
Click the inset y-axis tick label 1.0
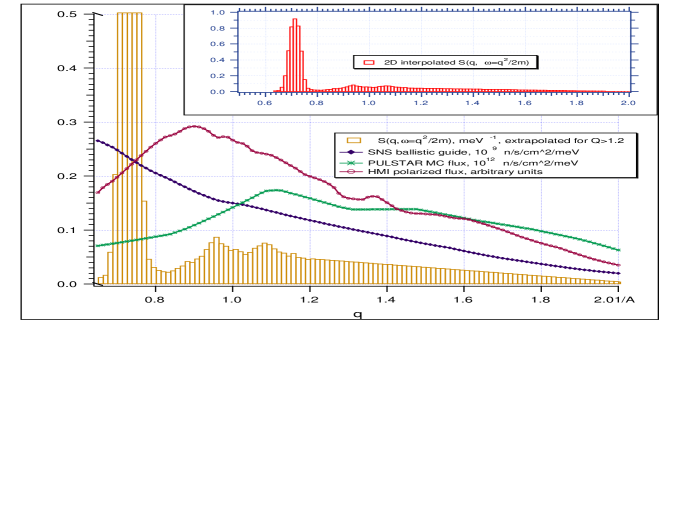tap(218, 12)
